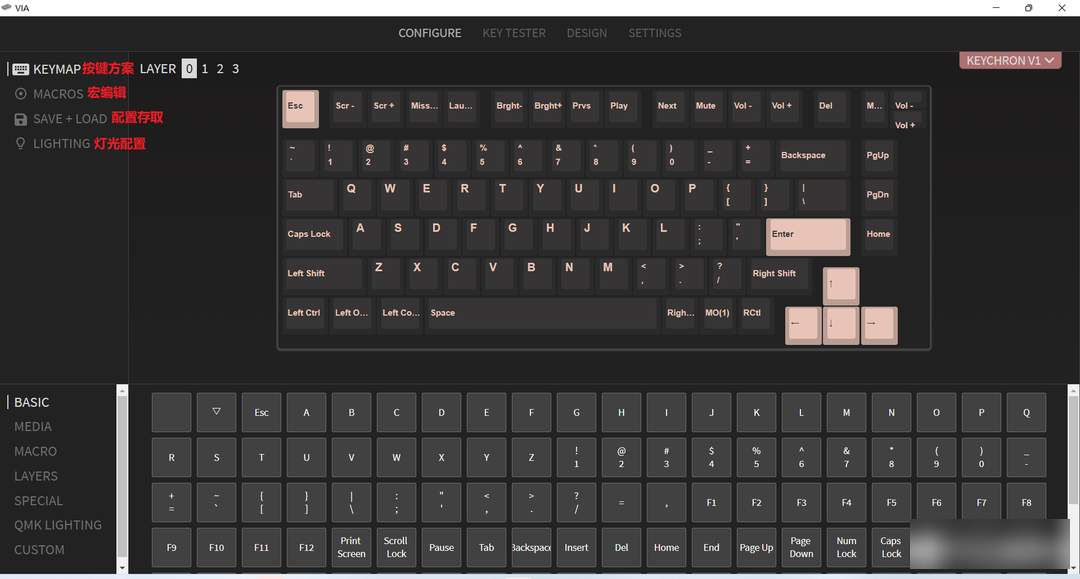Screen dimensions: 1080x579
Task: Minimize the VIA window
Action: [x=996, y=8]
